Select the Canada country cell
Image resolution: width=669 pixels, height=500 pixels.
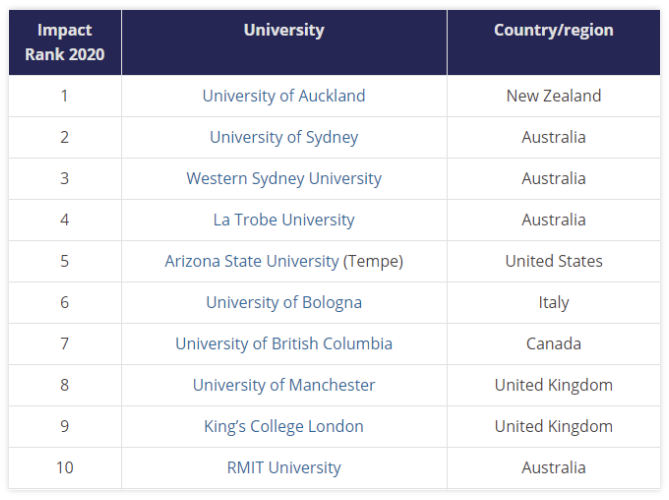pos(554,343)
